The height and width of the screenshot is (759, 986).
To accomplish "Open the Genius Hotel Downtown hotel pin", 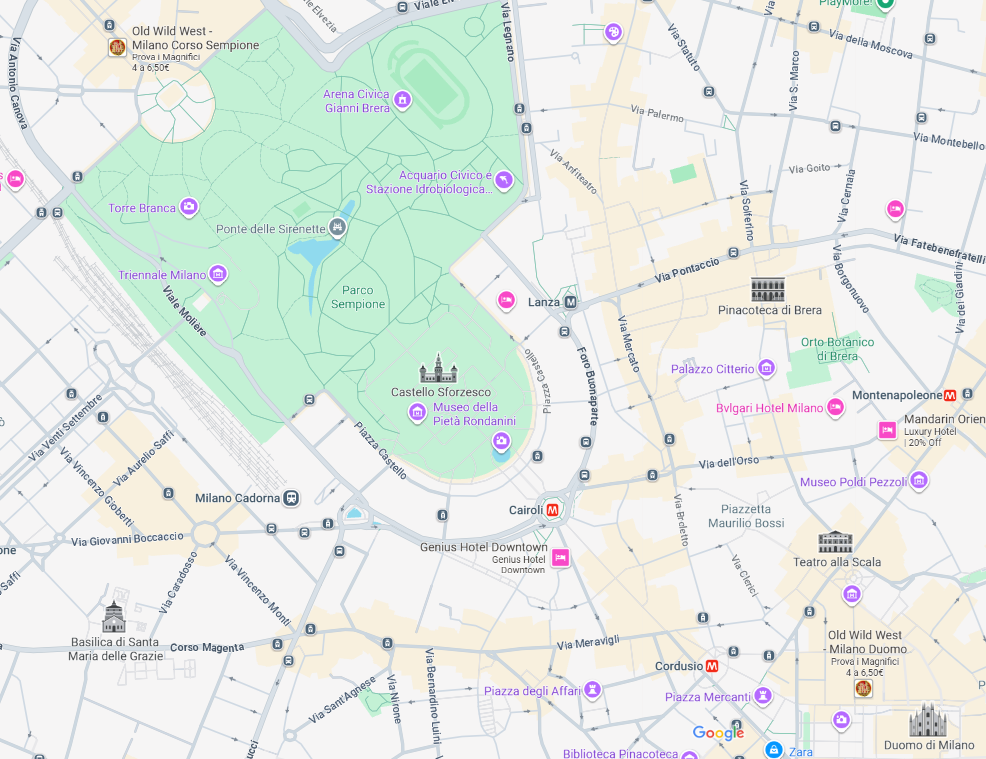I will click(x=560, y=557).
